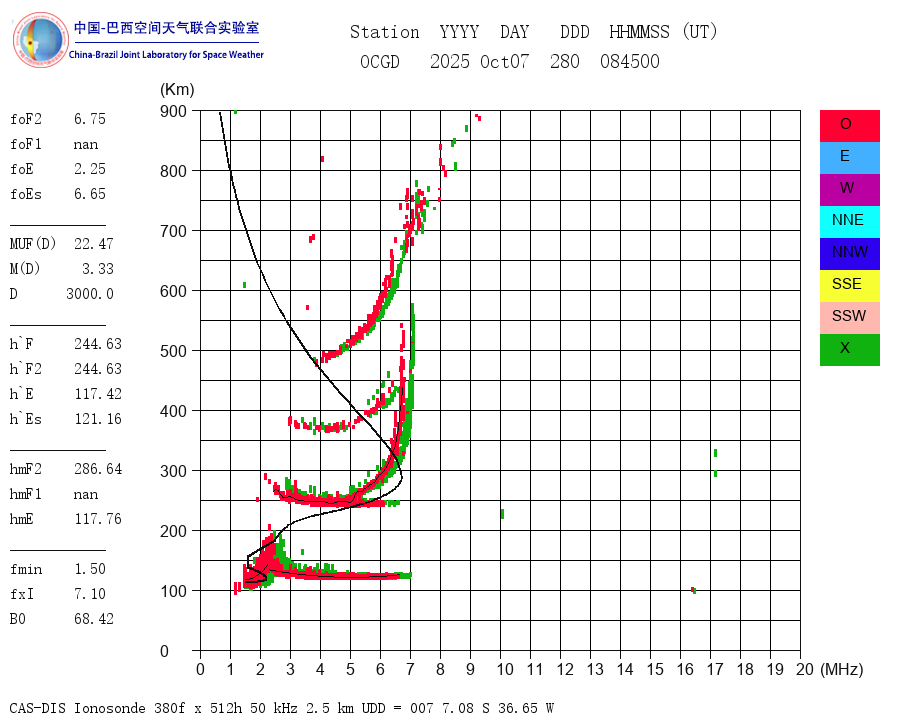Click the M(D) value 3.33
This screenshot has height=720, width=900.
98,269
